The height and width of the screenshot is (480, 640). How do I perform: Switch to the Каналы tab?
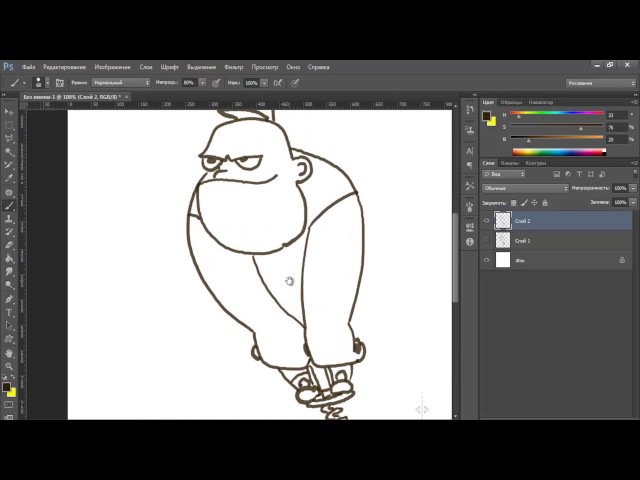pos(509,163)
